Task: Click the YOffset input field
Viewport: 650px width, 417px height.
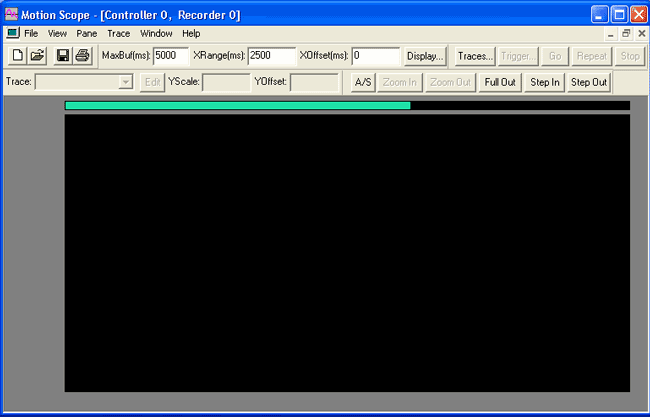Action: pyautogui.click(x=314, y=82)
